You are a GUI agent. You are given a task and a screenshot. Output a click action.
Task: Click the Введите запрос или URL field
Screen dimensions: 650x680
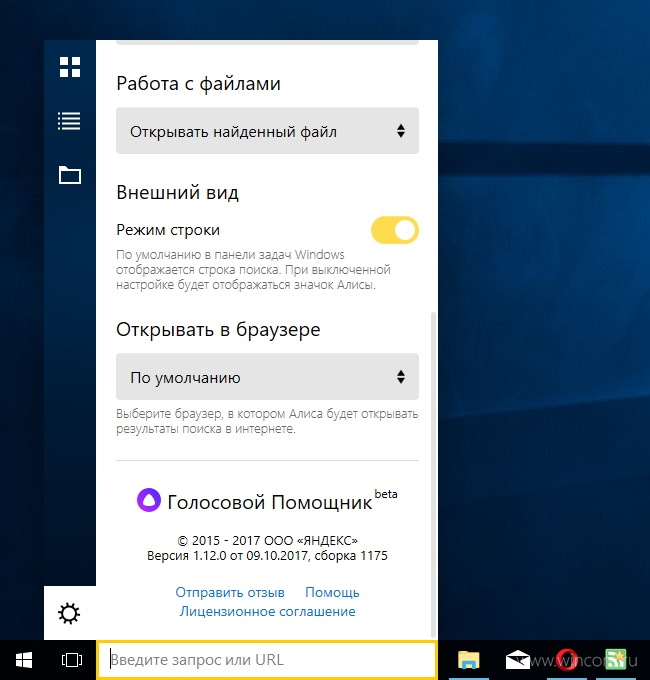coord(267,660)
